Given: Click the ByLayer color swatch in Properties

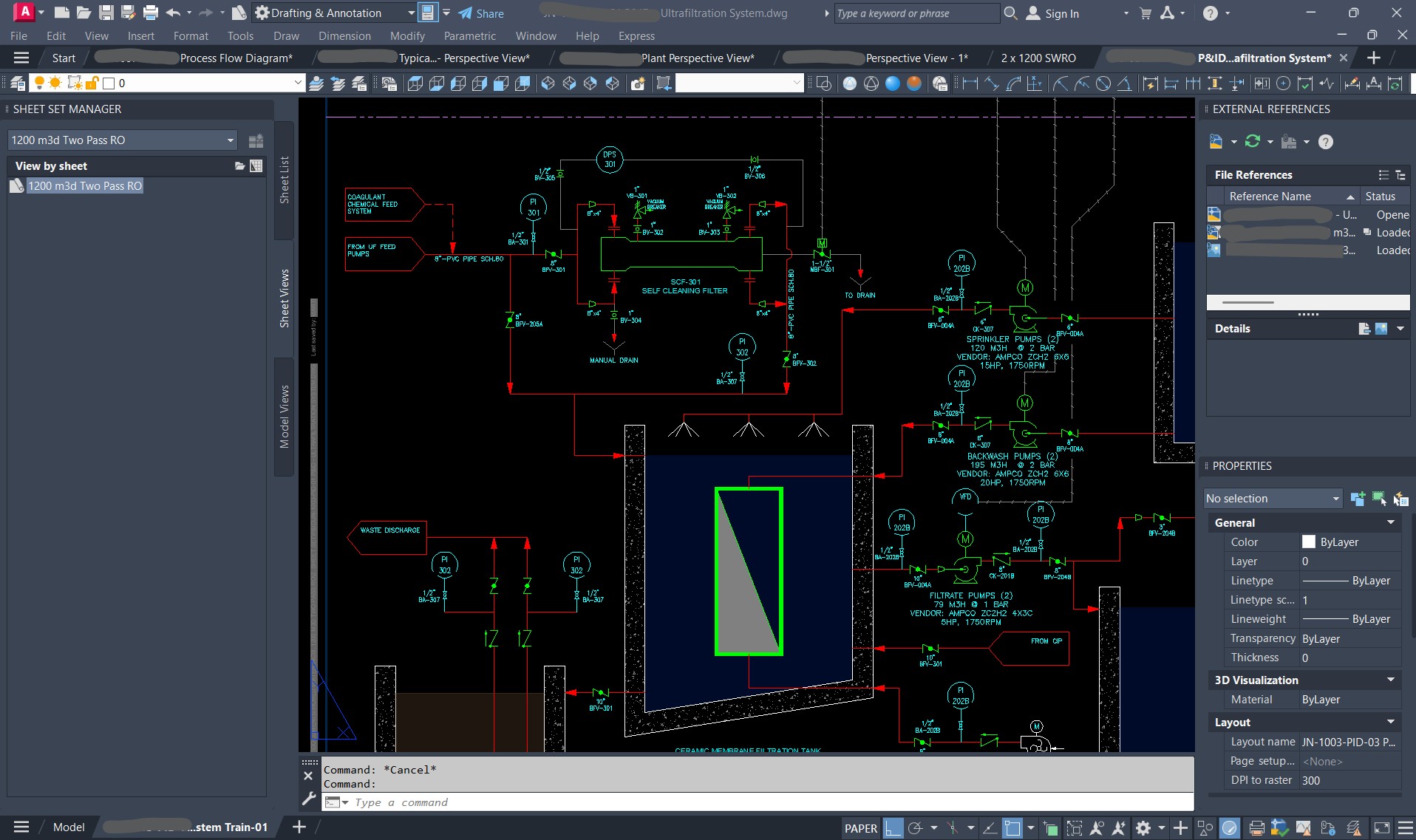Looking at the screenshot, I should click(x=1308, y=542).
